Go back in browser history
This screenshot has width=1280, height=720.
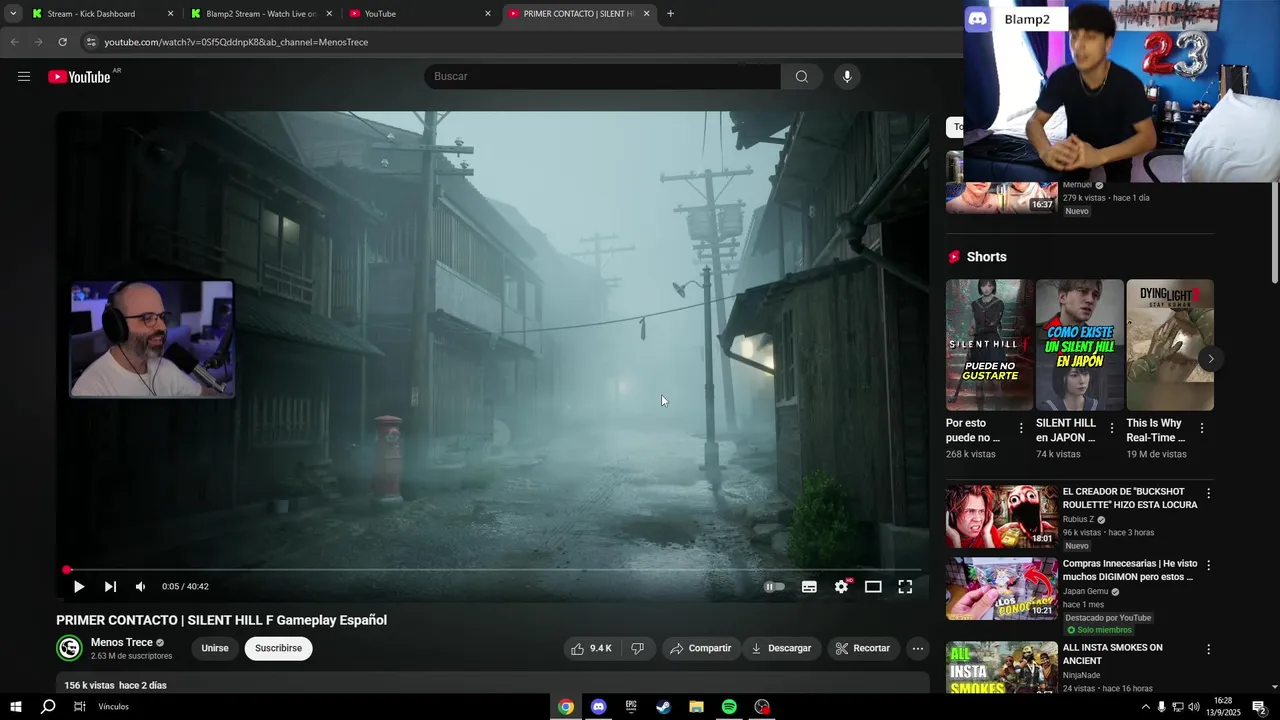(x=14, y=42)
